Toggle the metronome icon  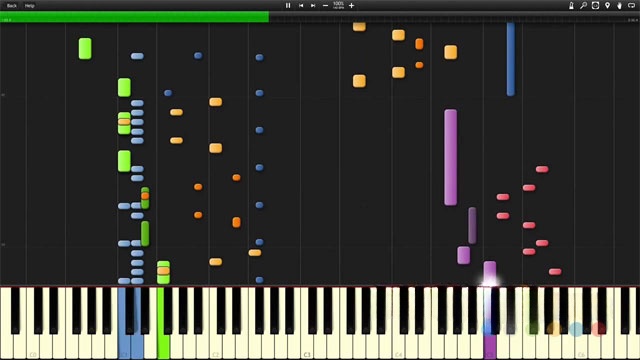571,6
